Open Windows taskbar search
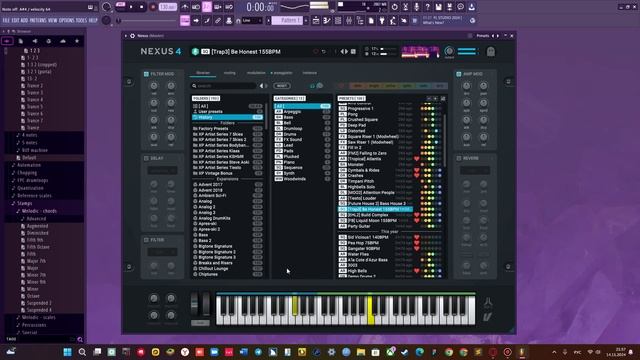 (82, 352)
